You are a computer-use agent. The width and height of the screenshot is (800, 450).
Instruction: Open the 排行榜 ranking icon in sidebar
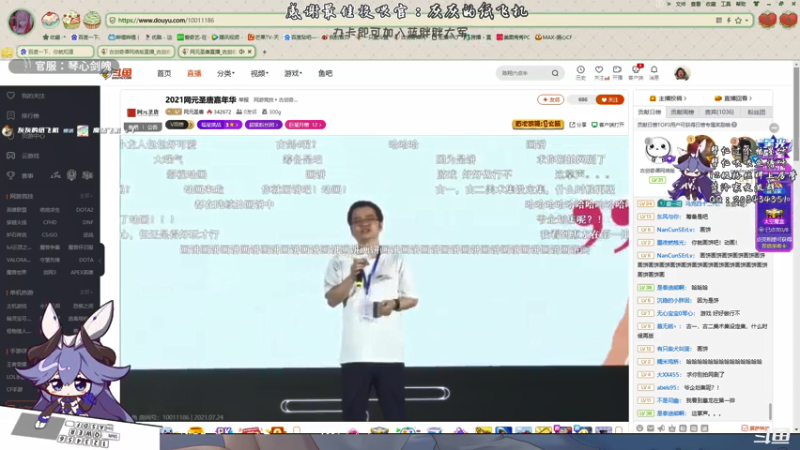tap(11, 115)
